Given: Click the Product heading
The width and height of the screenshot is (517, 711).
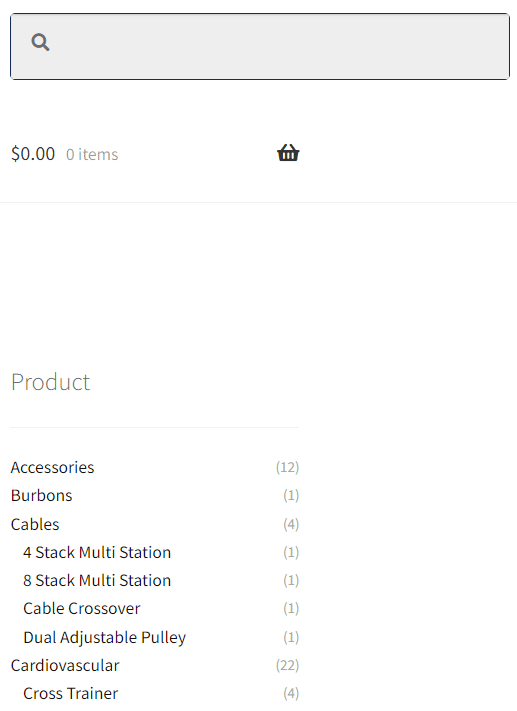Looking at the screenshot, I should 50,382.
